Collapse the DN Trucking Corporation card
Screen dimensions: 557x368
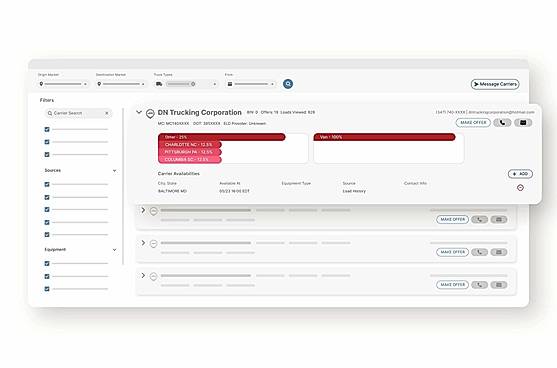coord(139,112)
